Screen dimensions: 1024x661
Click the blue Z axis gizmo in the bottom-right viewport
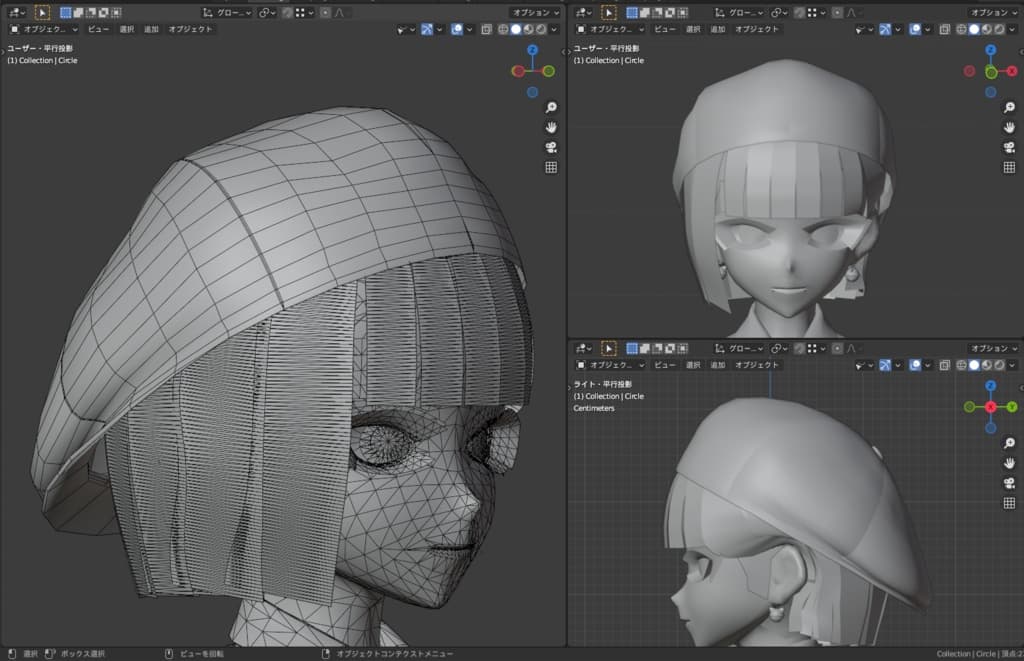pyautogui.click(x=990, y=386)
